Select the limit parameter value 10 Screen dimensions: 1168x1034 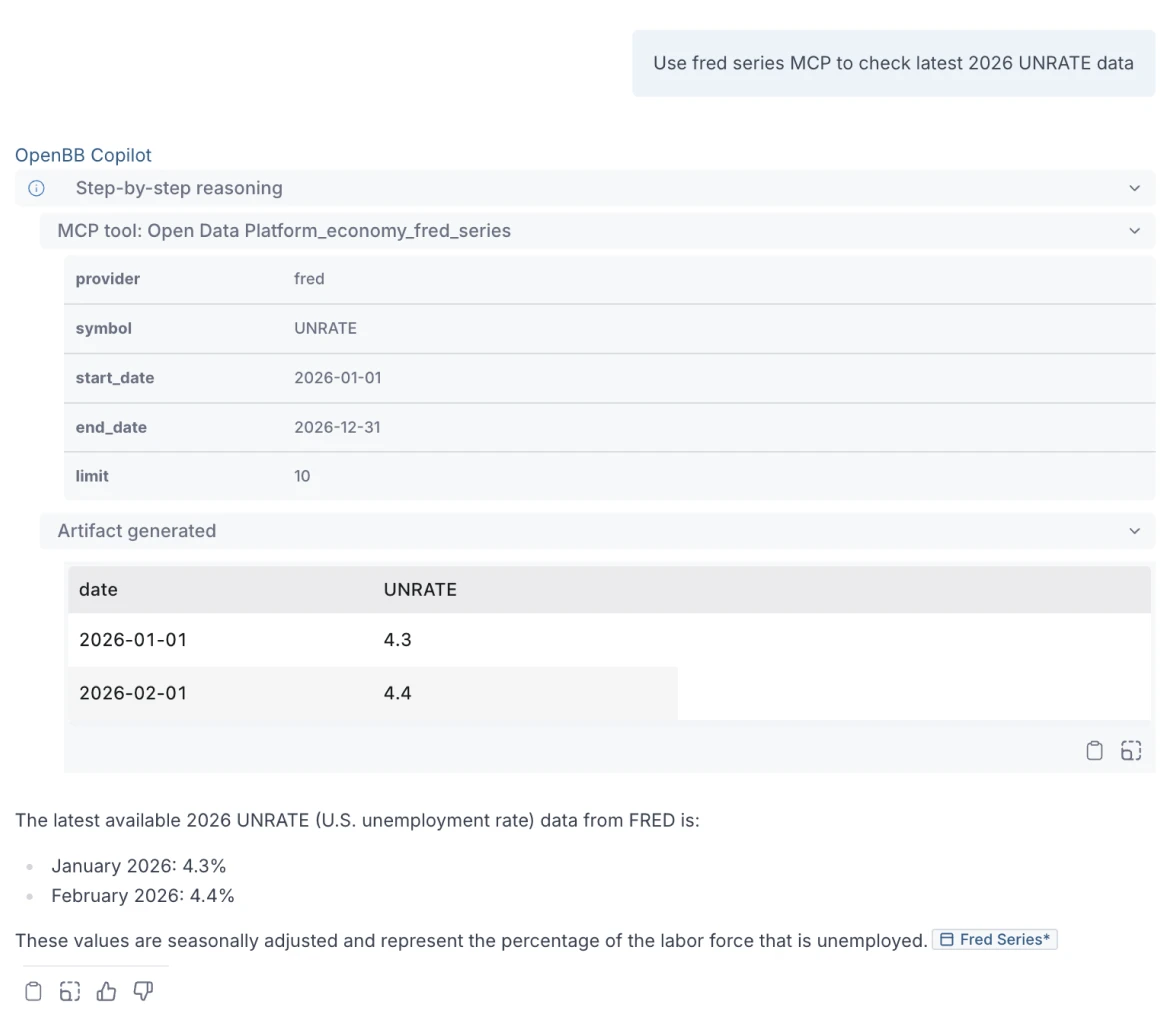(x=302, y=476)
